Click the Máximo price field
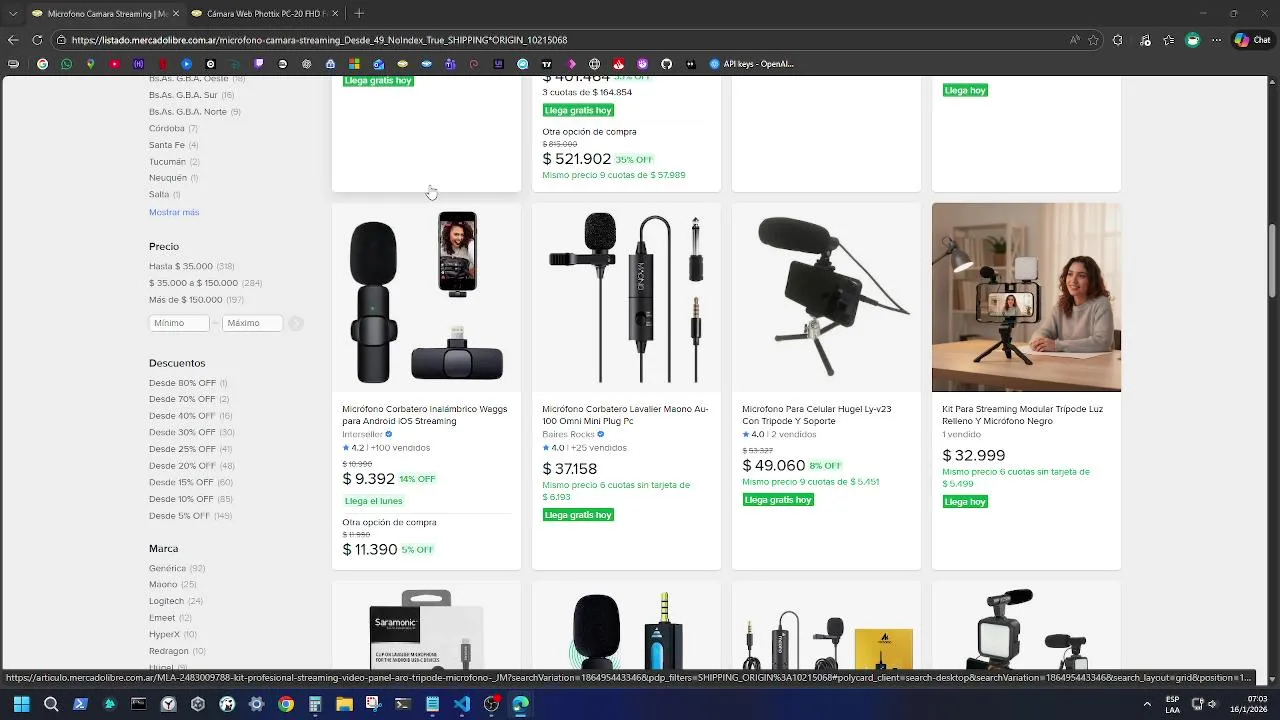This screenshot has height=720, width=1280. 252,323
